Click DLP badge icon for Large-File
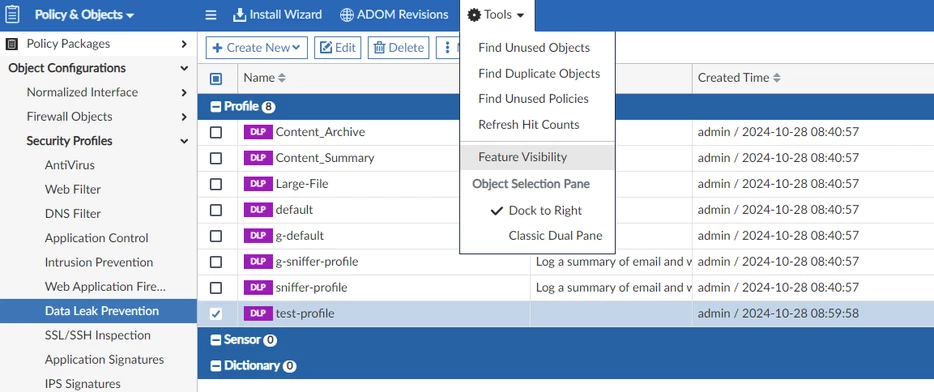 pos(258,184)
